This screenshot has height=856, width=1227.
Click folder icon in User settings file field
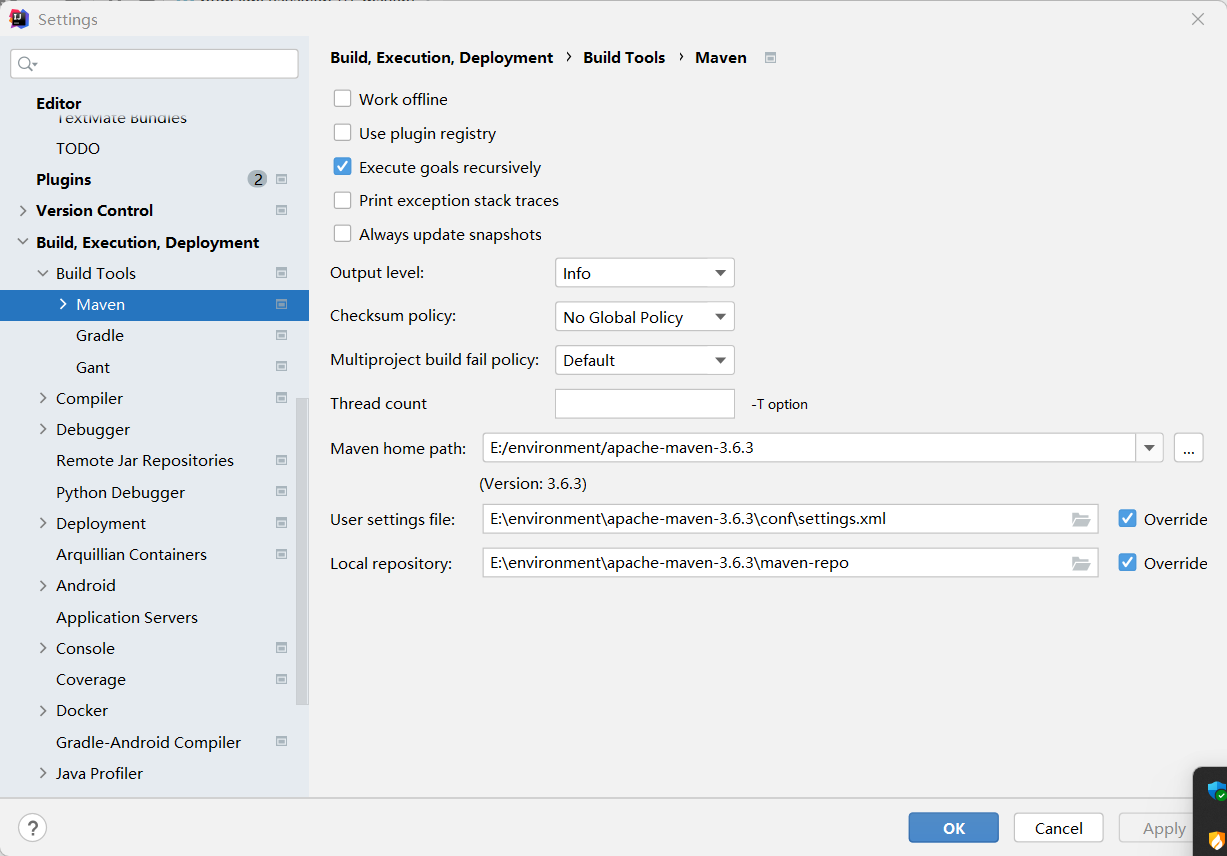pyautogui.click(x=1081, y=519)
